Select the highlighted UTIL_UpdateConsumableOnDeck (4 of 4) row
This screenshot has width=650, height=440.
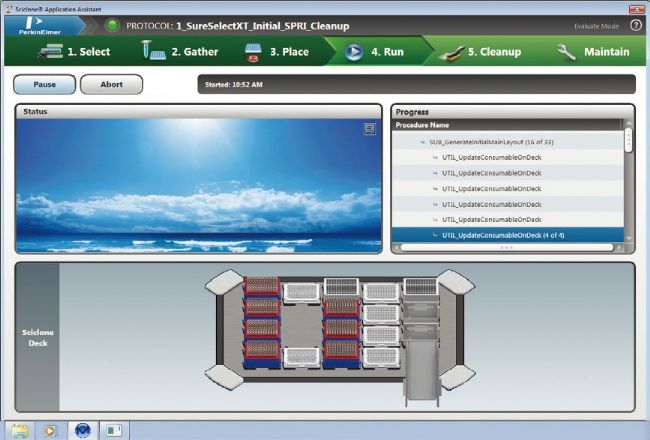507,235
